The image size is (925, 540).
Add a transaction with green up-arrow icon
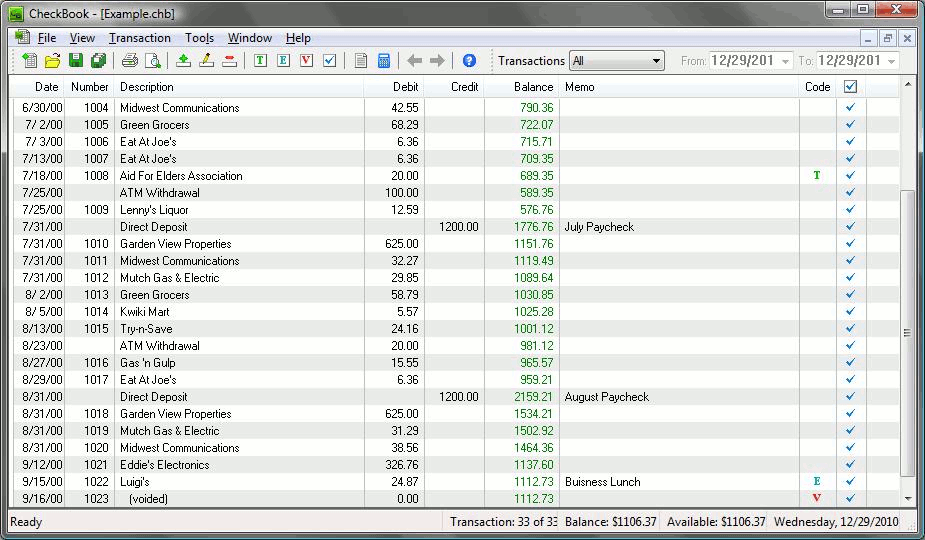pyautogui.click(x=183, y=60)
